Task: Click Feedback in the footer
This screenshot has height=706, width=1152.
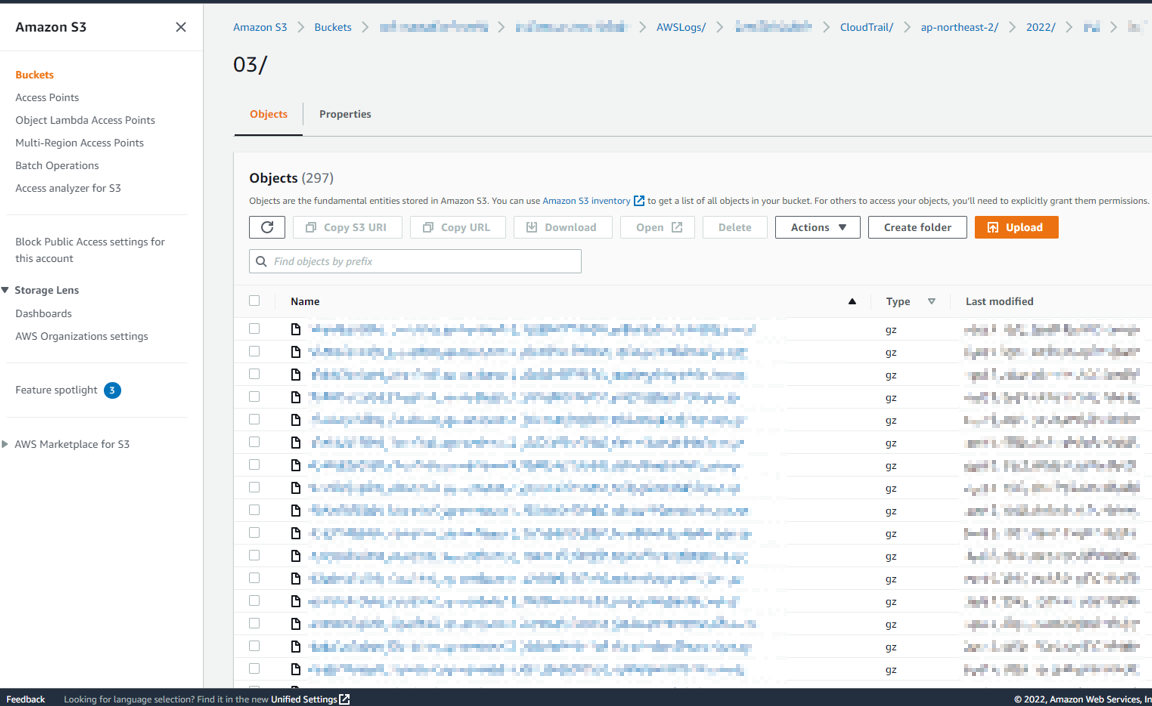Action: click(26, 699)
